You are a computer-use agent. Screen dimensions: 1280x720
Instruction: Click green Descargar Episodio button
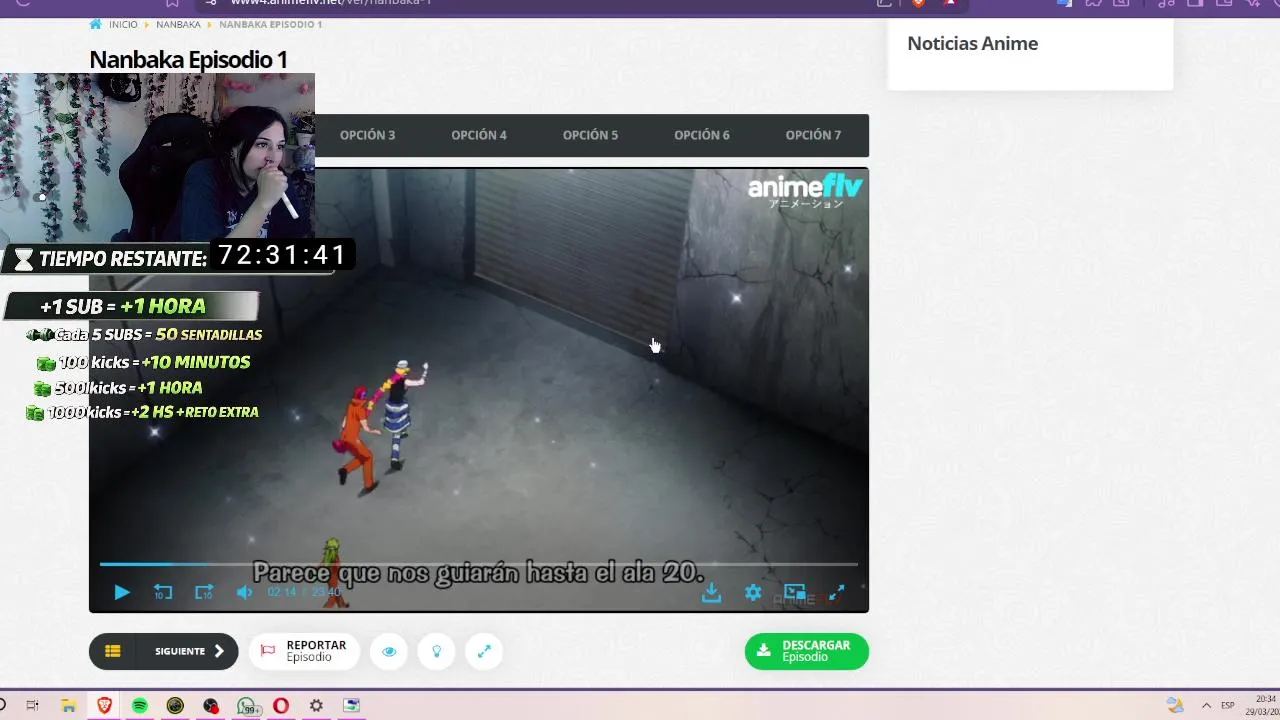point(807,651)
